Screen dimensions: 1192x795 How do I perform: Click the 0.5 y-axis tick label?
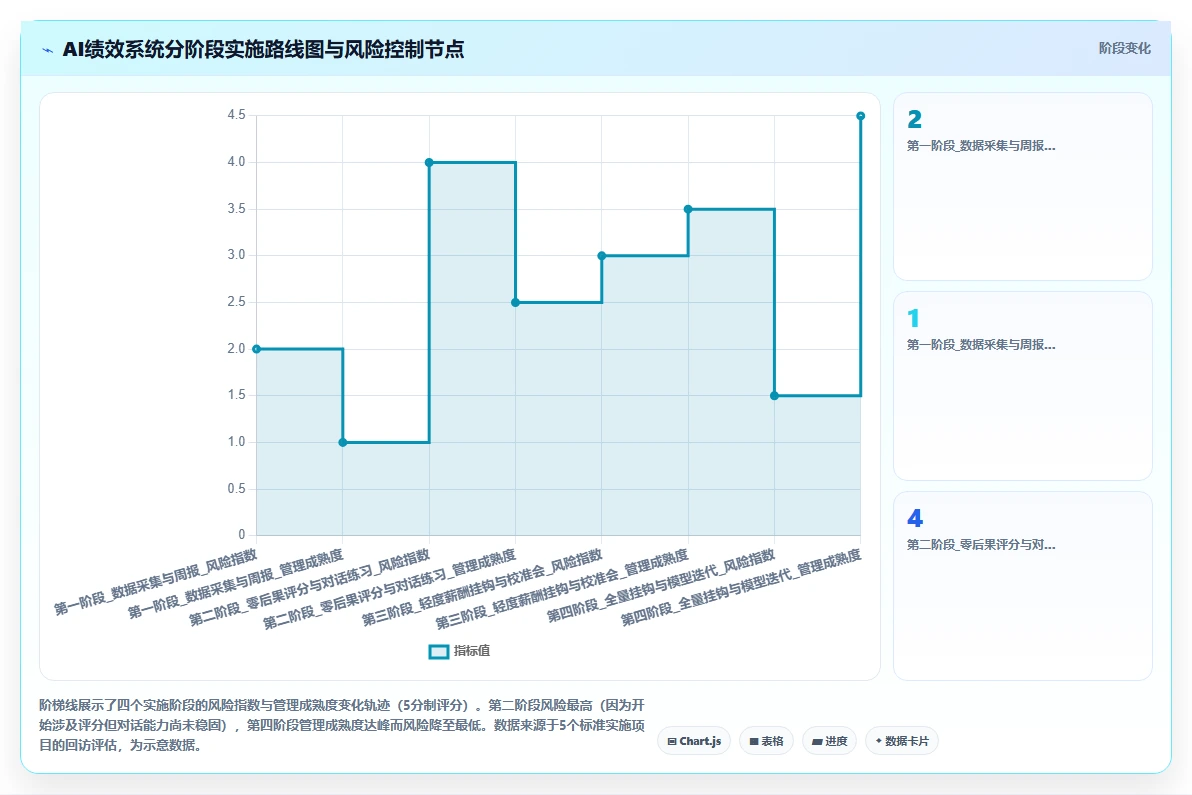coord(236,489)
